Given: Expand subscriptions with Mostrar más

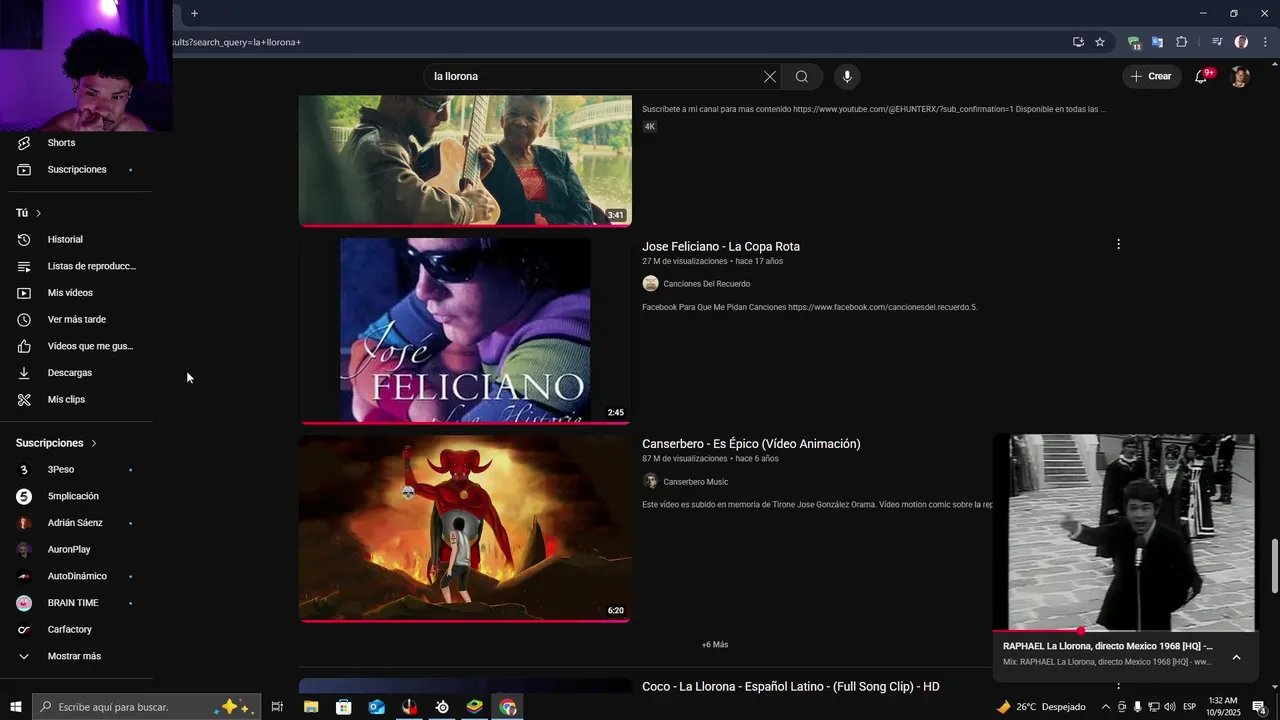Looking at the screenshot, I should pyautogui.click(x=76, y=656).
